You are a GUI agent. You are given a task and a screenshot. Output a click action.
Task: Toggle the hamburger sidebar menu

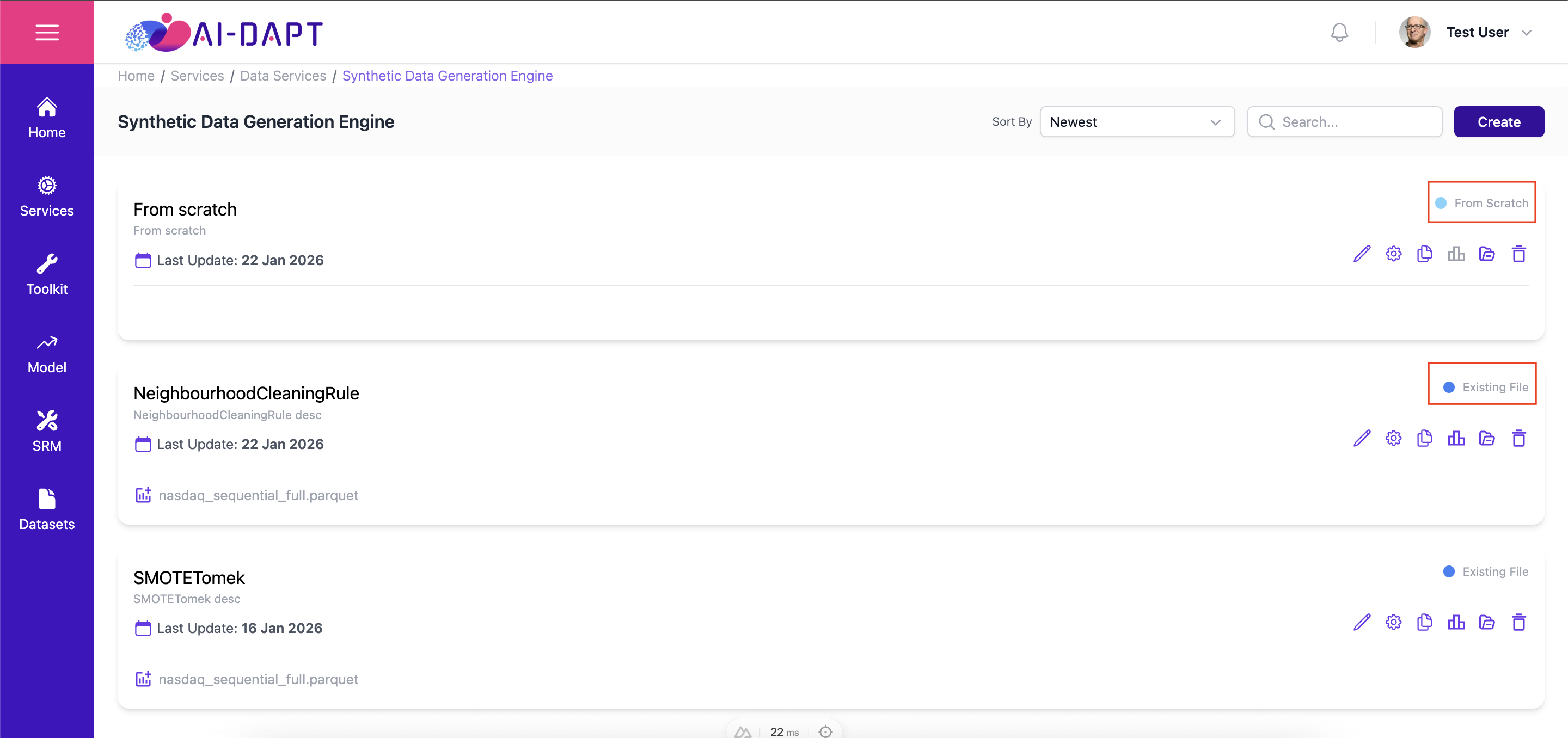pos(47,32)
